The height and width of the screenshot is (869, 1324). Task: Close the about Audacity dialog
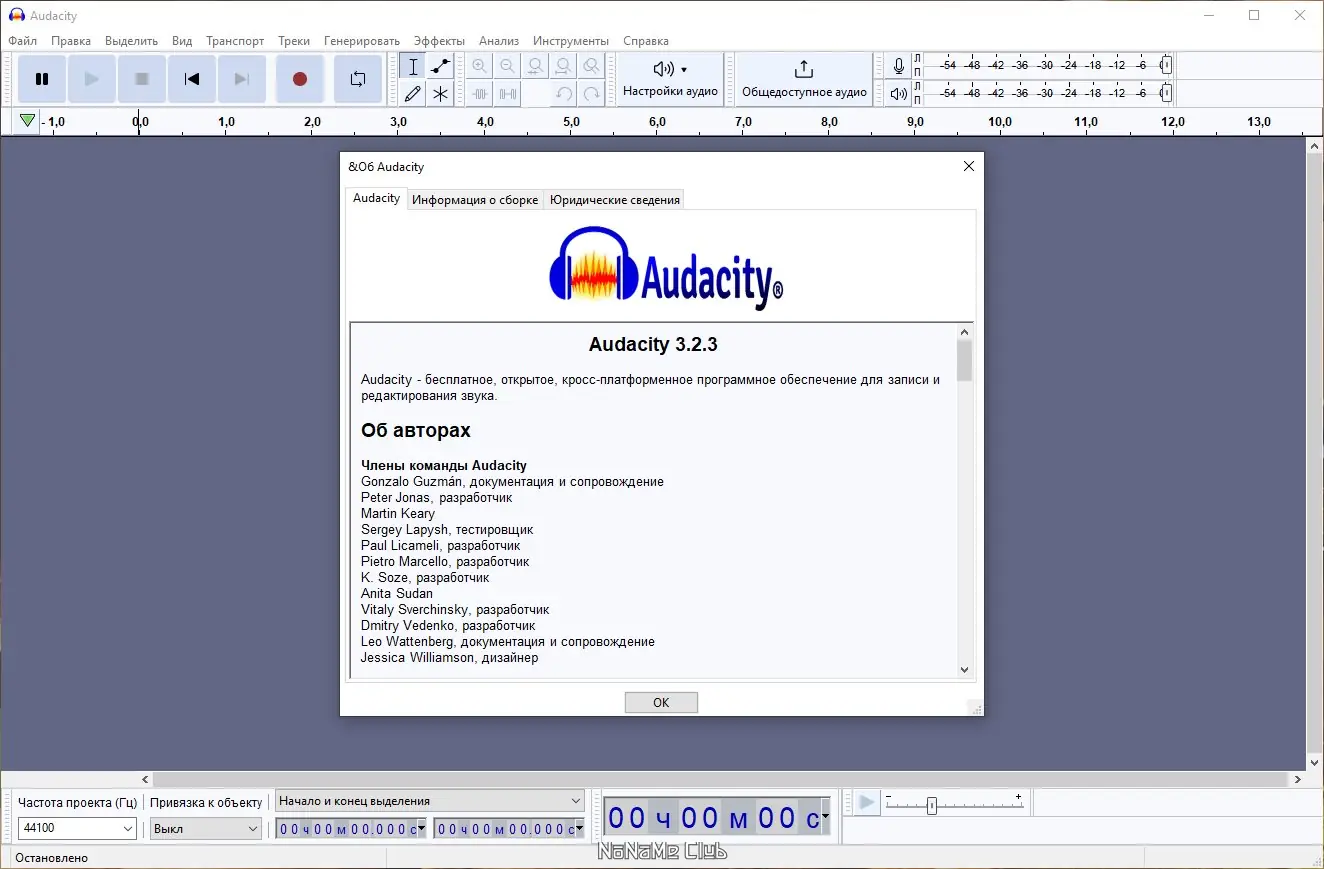[x=968, y=167]
